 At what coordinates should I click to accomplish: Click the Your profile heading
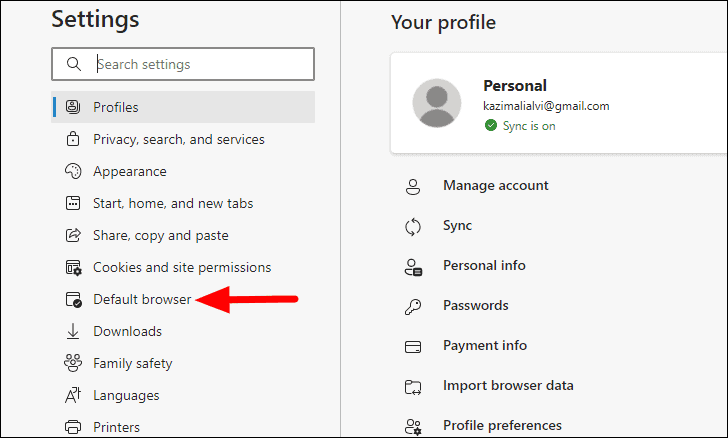[x=443, y=22]
